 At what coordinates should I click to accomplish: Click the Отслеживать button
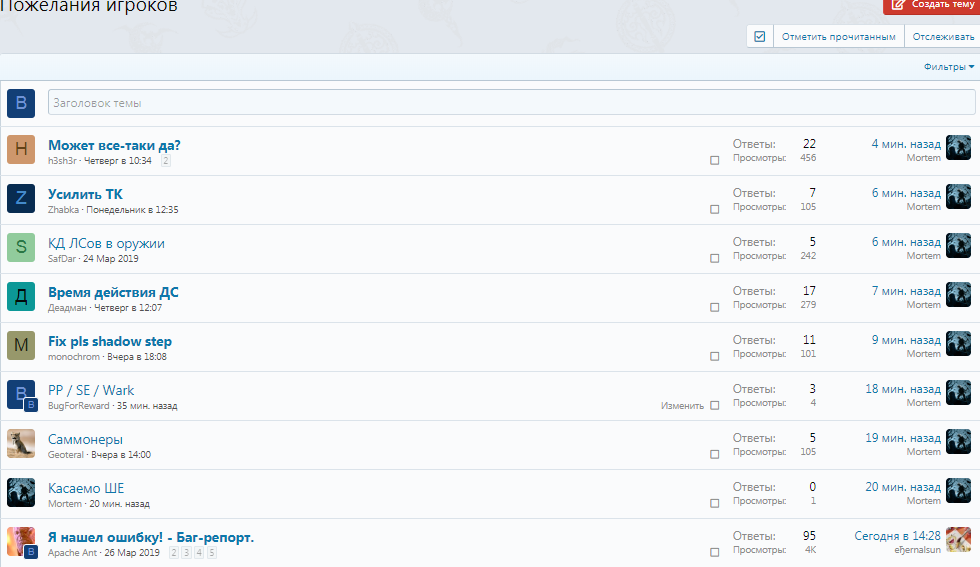click(x=943, y=36)
